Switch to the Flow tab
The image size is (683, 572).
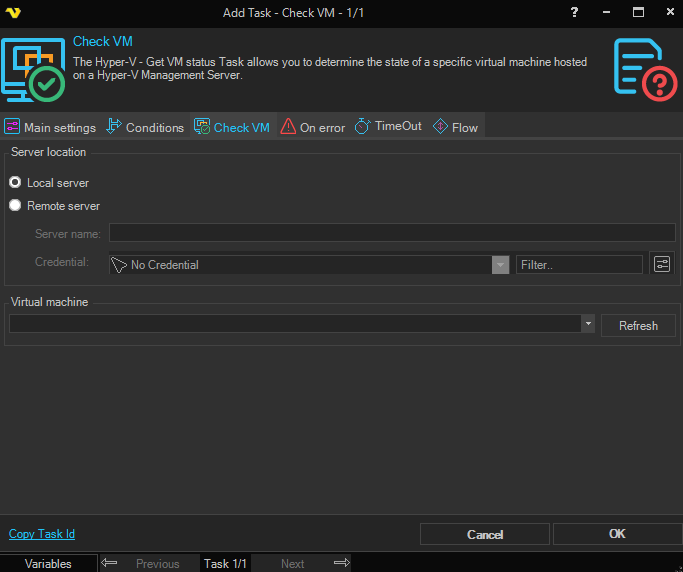click(x=455, y=127)
